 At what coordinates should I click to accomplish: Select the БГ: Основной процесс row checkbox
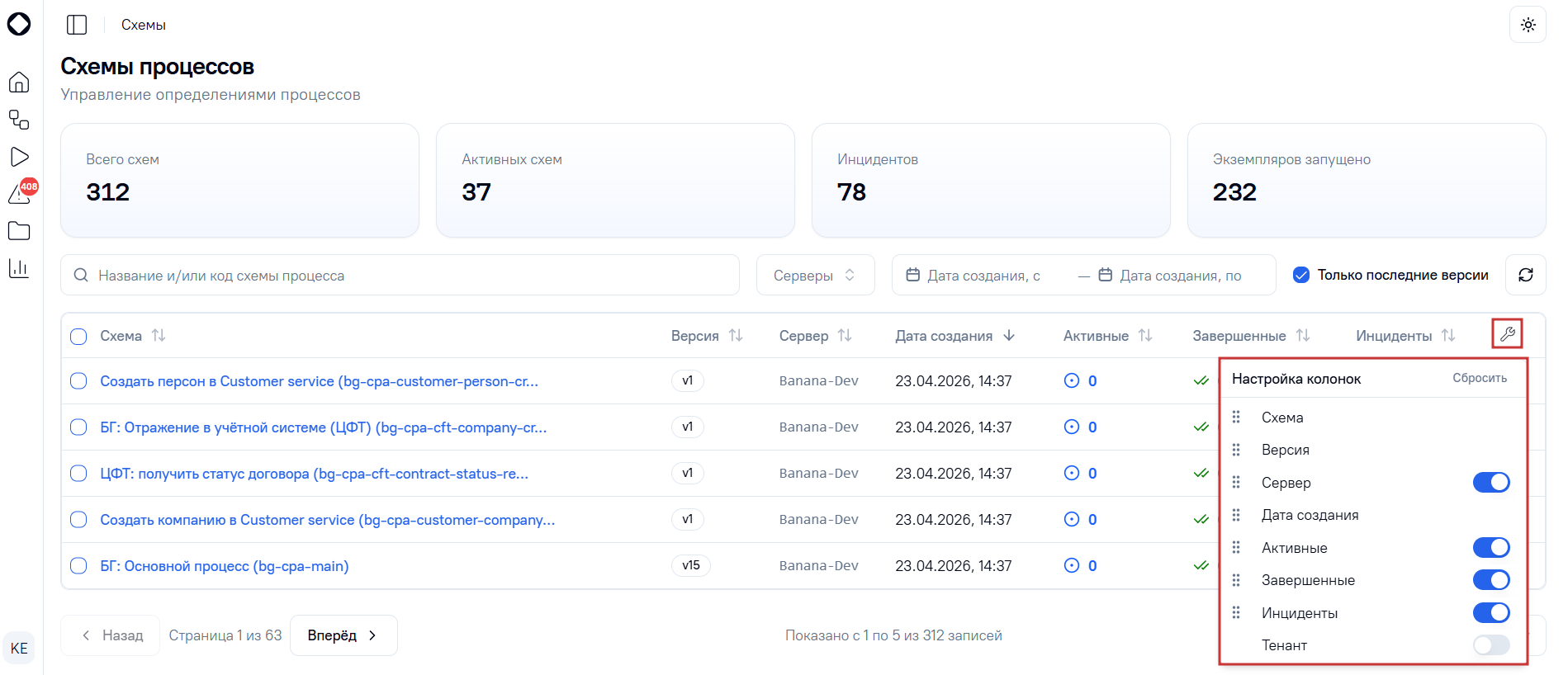pyautogui.click(x=78, y=566)
